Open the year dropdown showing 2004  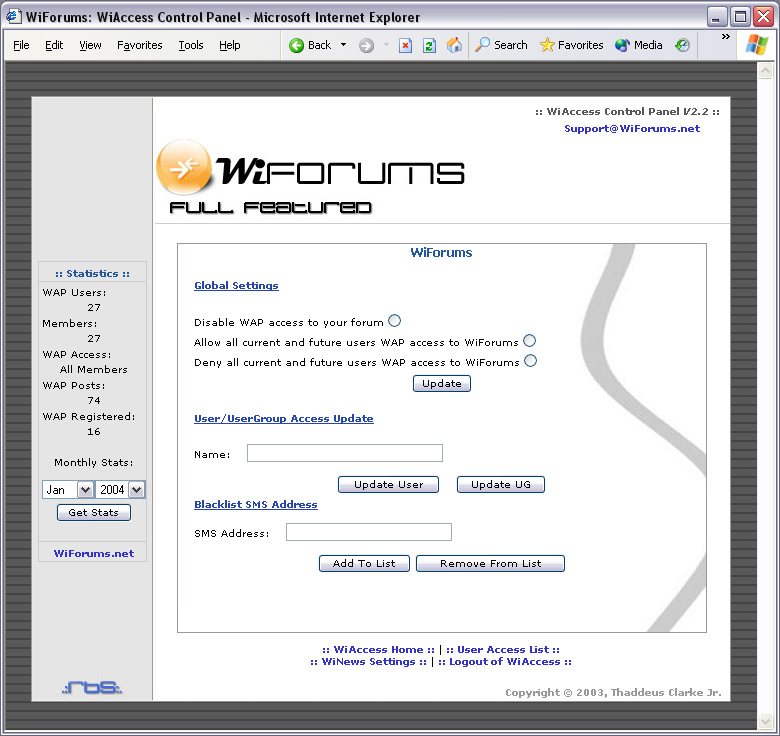[x=121, y=489]
